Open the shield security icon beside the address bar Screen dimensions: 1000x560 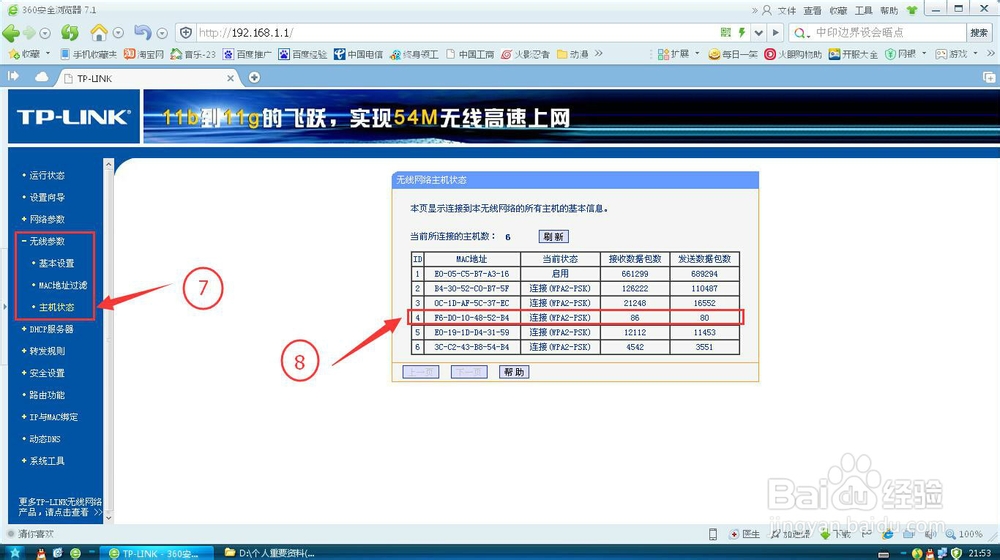186,33
